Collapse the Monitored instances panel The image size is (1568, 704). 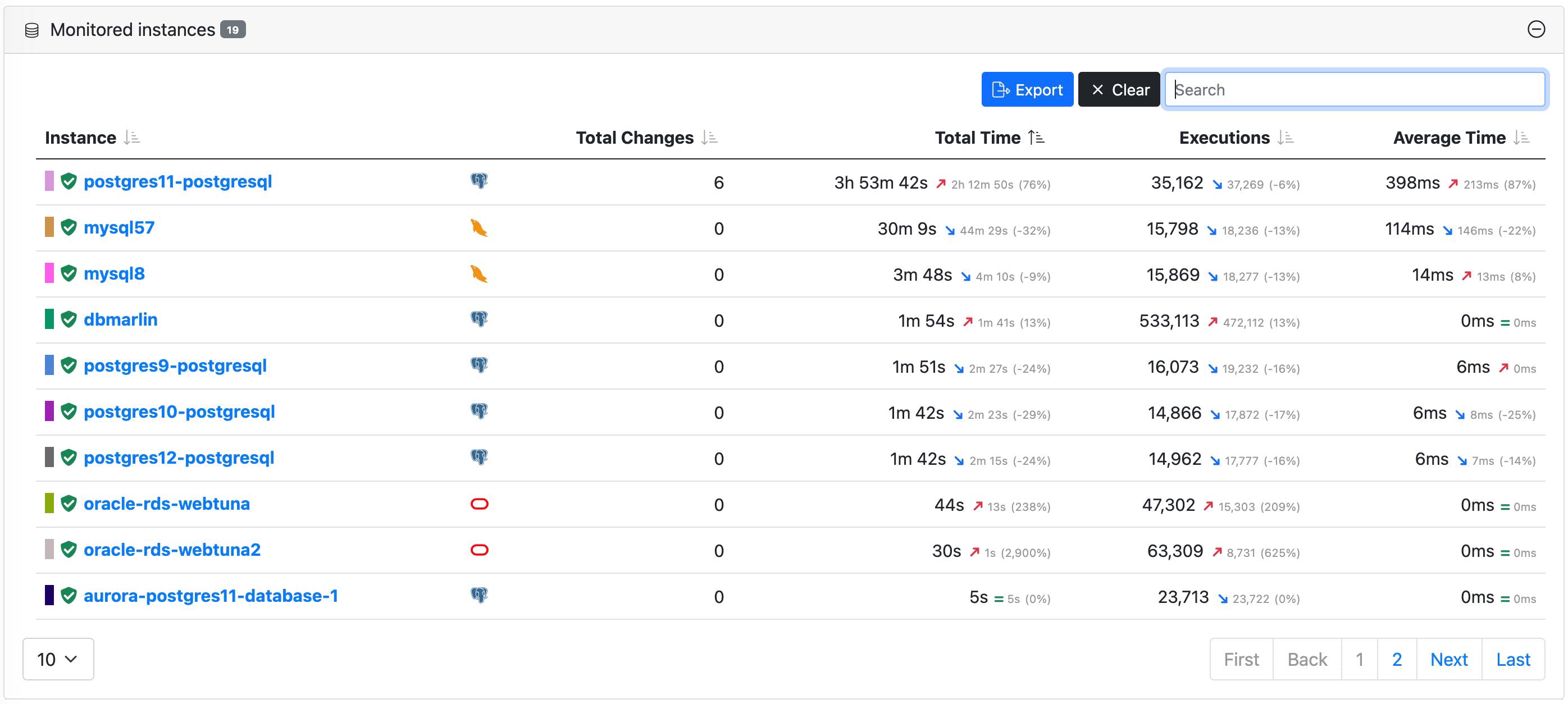point(1536,29)
